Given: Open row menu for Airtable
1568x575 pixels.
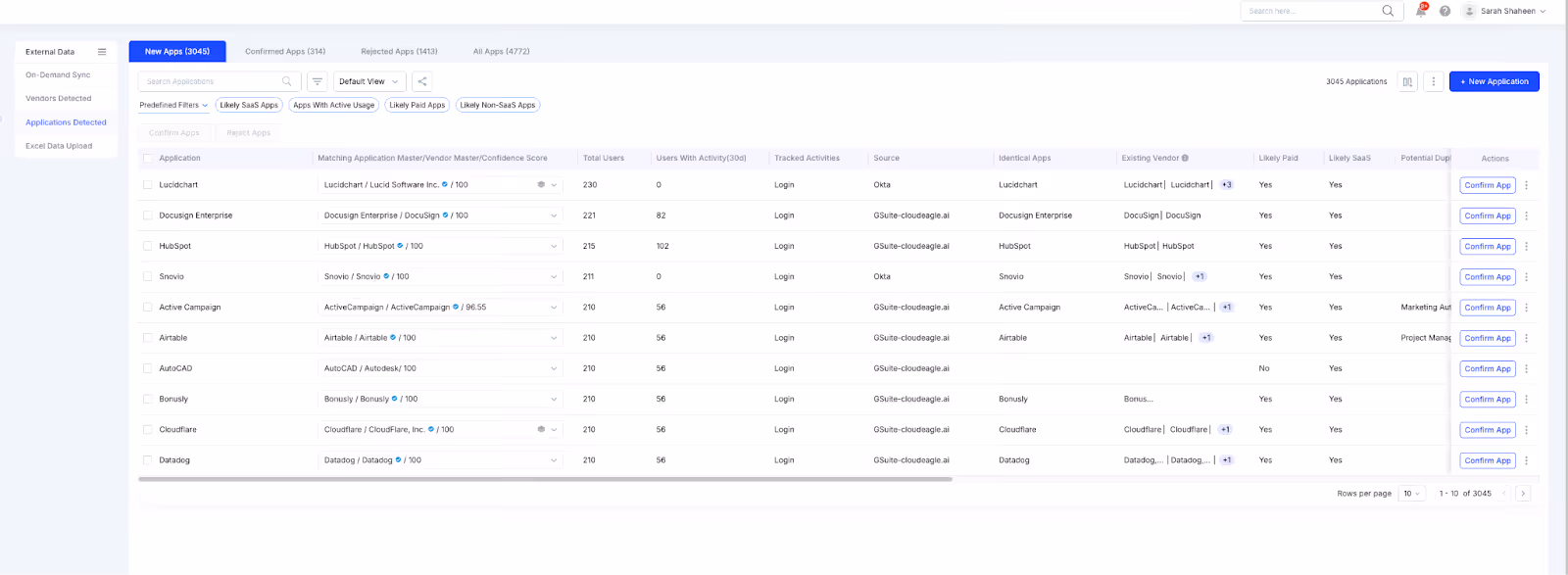Looking at the screenshot, I should [1526, 338].
